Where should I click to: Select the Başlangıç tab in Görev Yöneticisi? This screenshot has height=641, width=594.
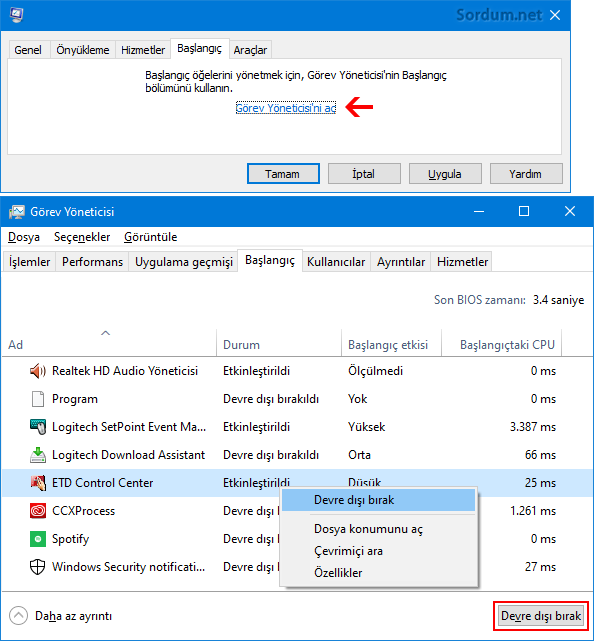click(x=270, y=260)
